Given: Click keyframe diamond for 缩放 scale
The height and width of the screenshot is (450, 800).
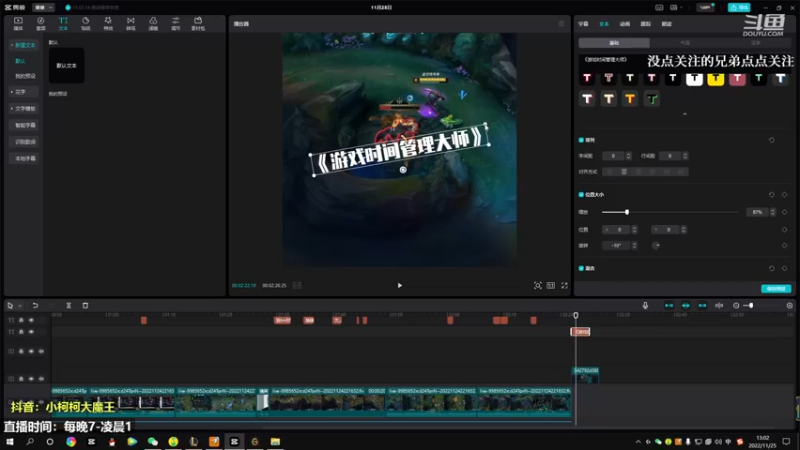Looking at the screenshot, I should [x=785, y=212].
